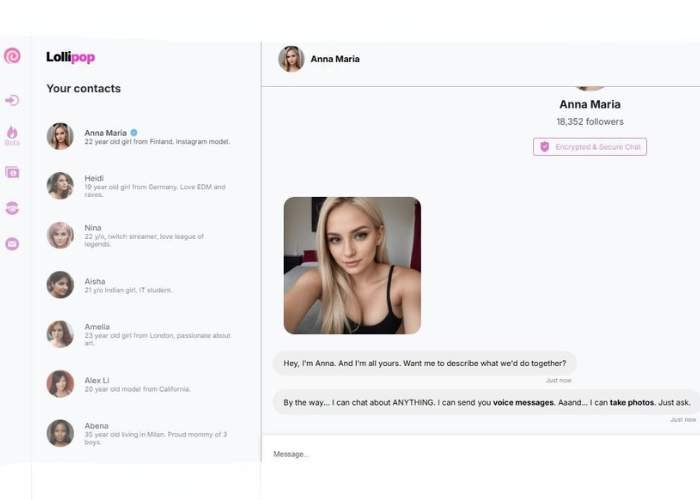Click the Message input field
This screenshot has height=500, width=700.
[481, 454]
